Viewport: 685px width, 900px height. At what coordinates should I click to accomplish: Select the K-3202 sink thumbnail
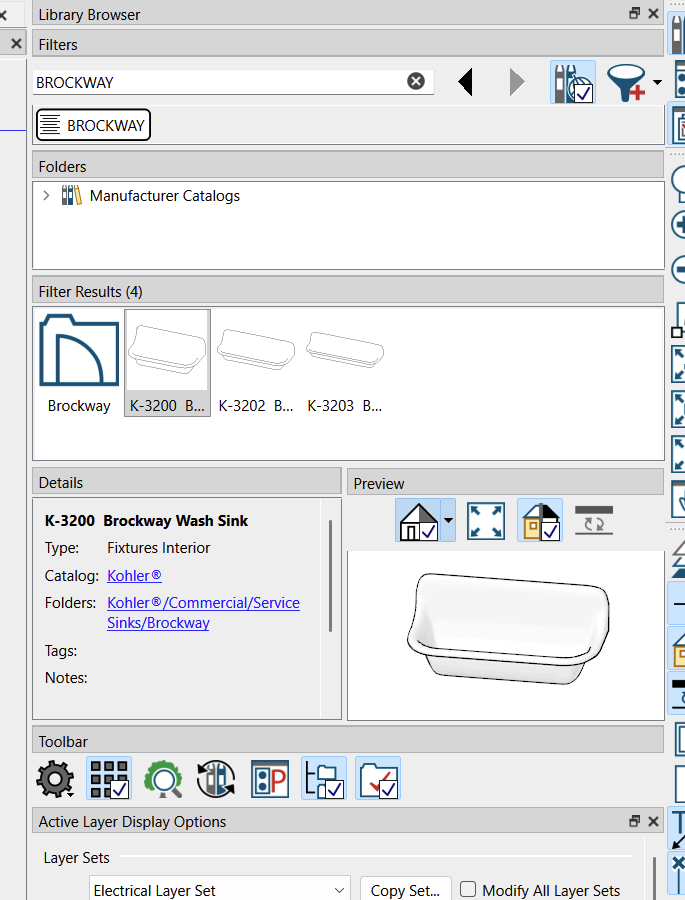256,361
